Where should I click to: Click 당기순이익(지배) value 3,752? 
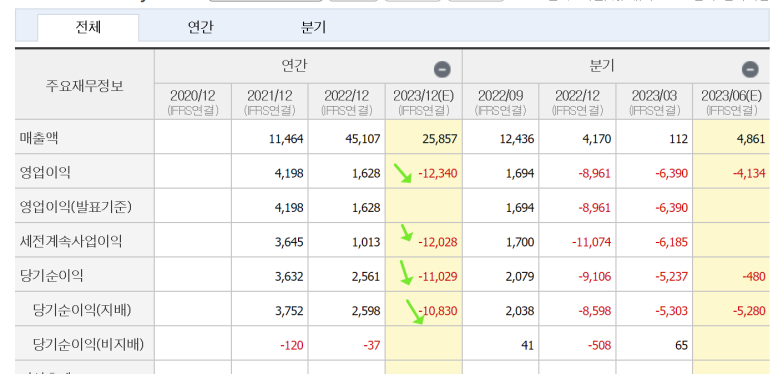tap(289, 311)
